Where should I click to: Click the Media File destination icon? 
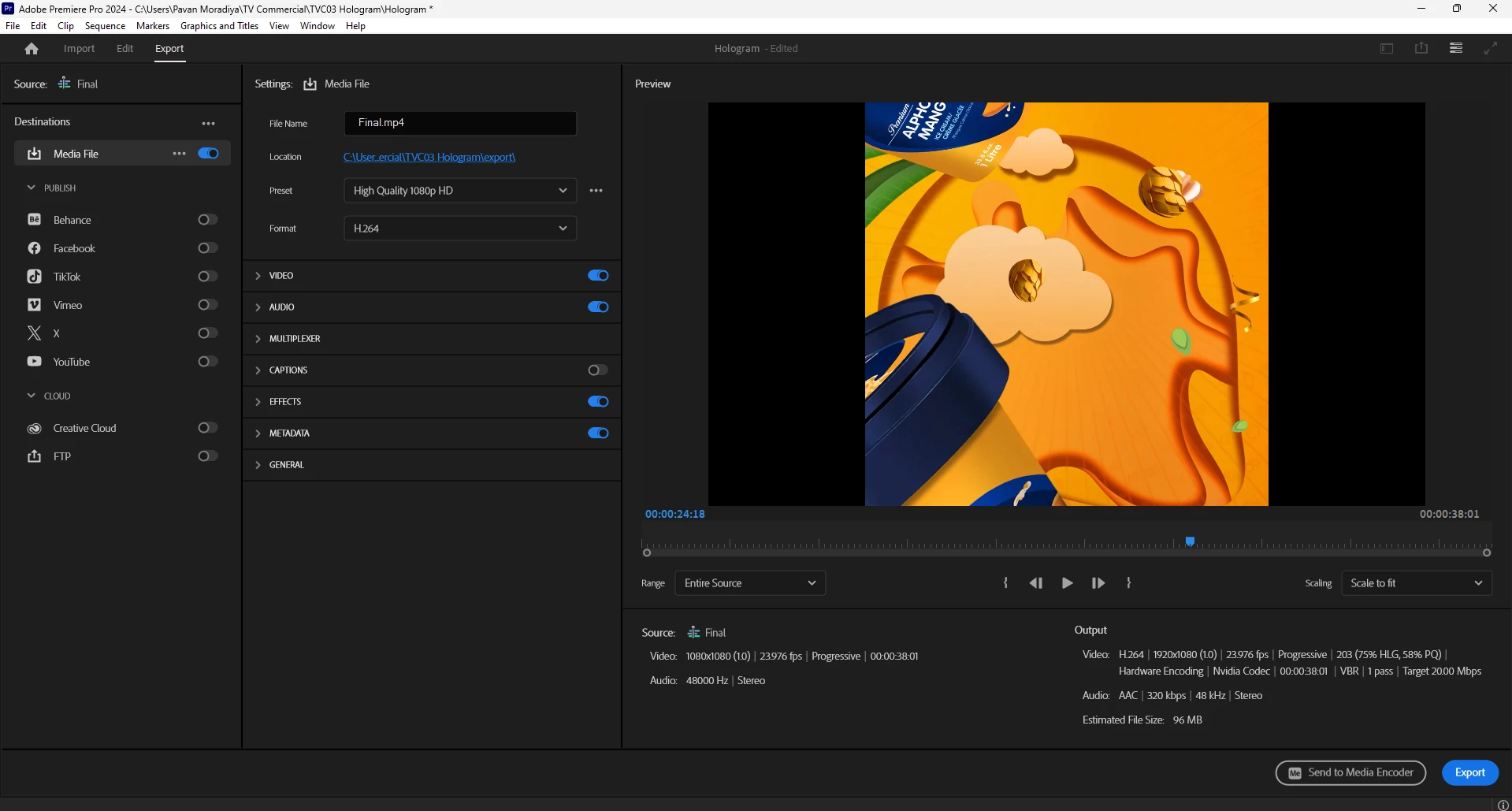[x=34, y=154]
